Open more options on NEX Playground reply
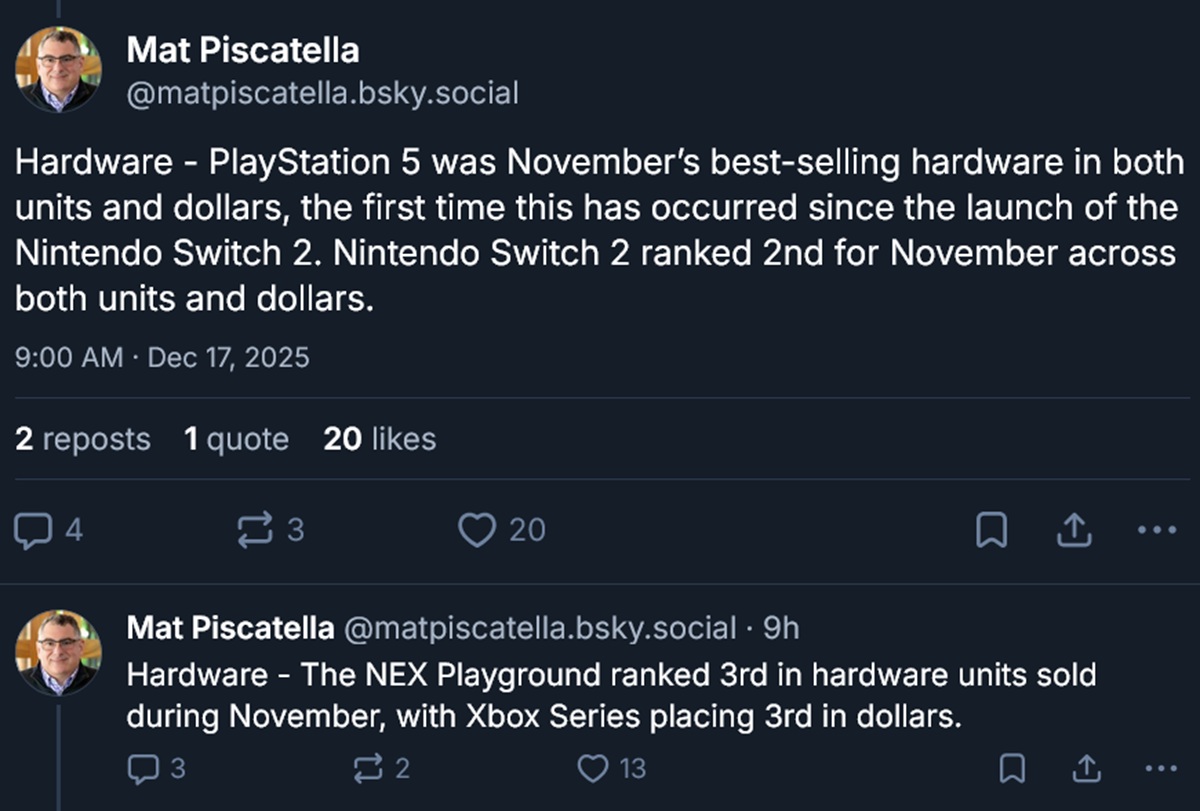1200x811 pixels. click(1160, 768)
